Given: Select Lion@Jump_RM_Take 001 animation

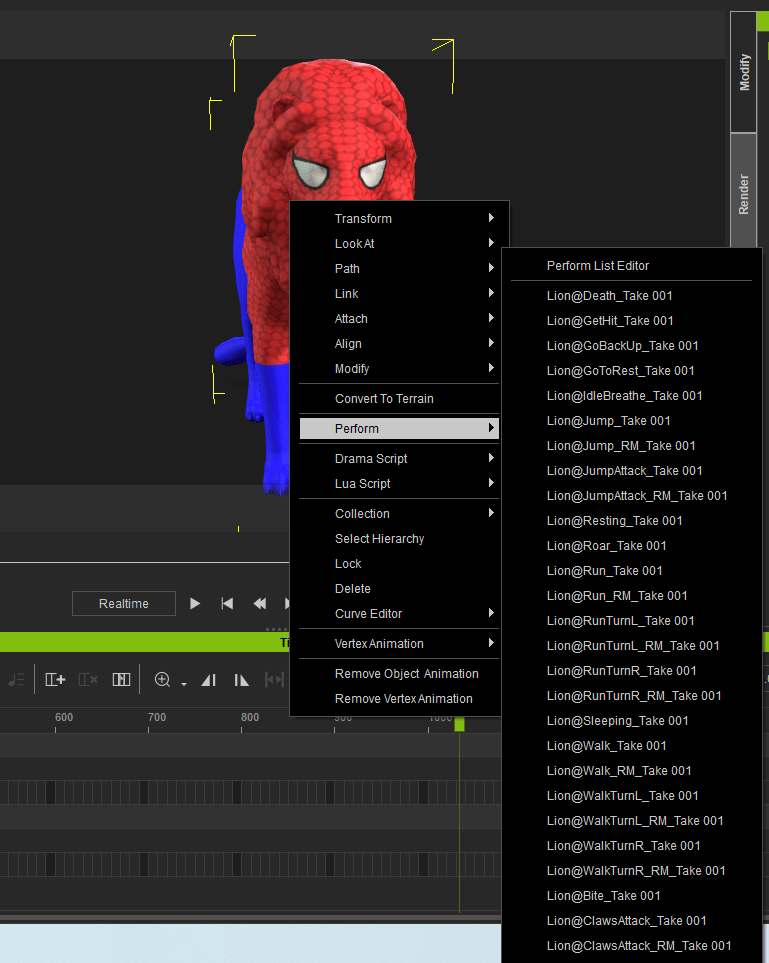Looking at the screenshot, I should (x=631, y=446).
